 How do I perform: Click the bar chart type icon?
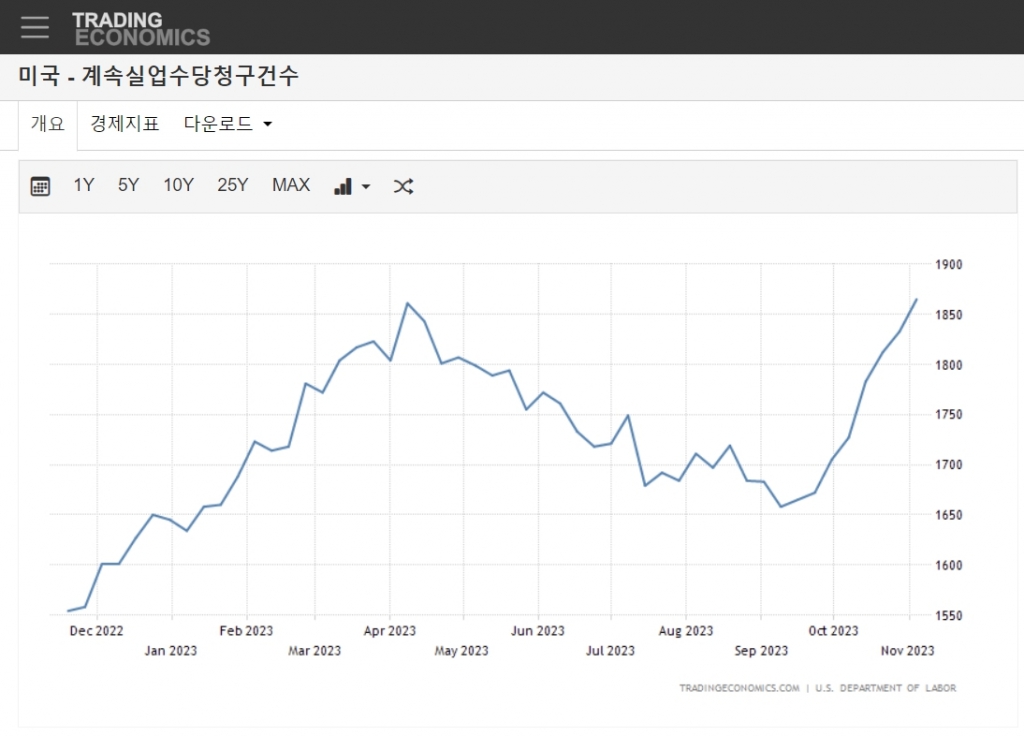[343, 186]
